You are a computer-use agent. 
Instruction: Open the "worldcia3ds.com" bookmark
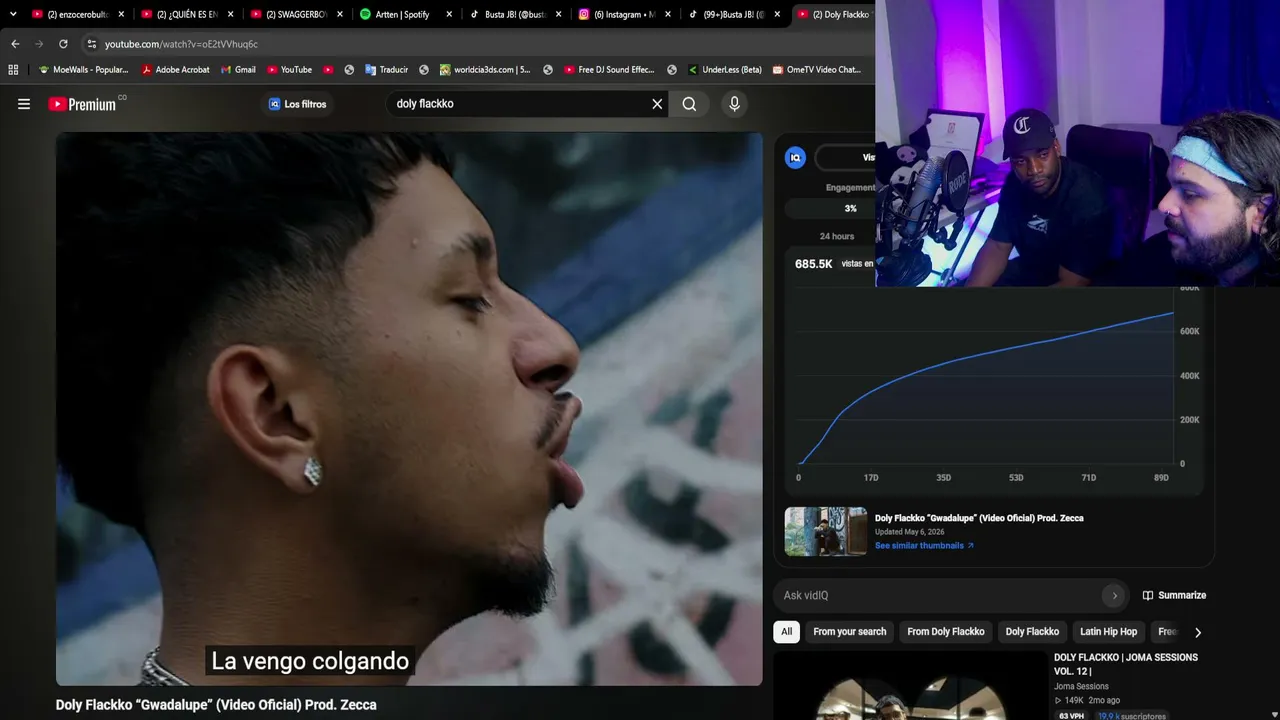485,70
